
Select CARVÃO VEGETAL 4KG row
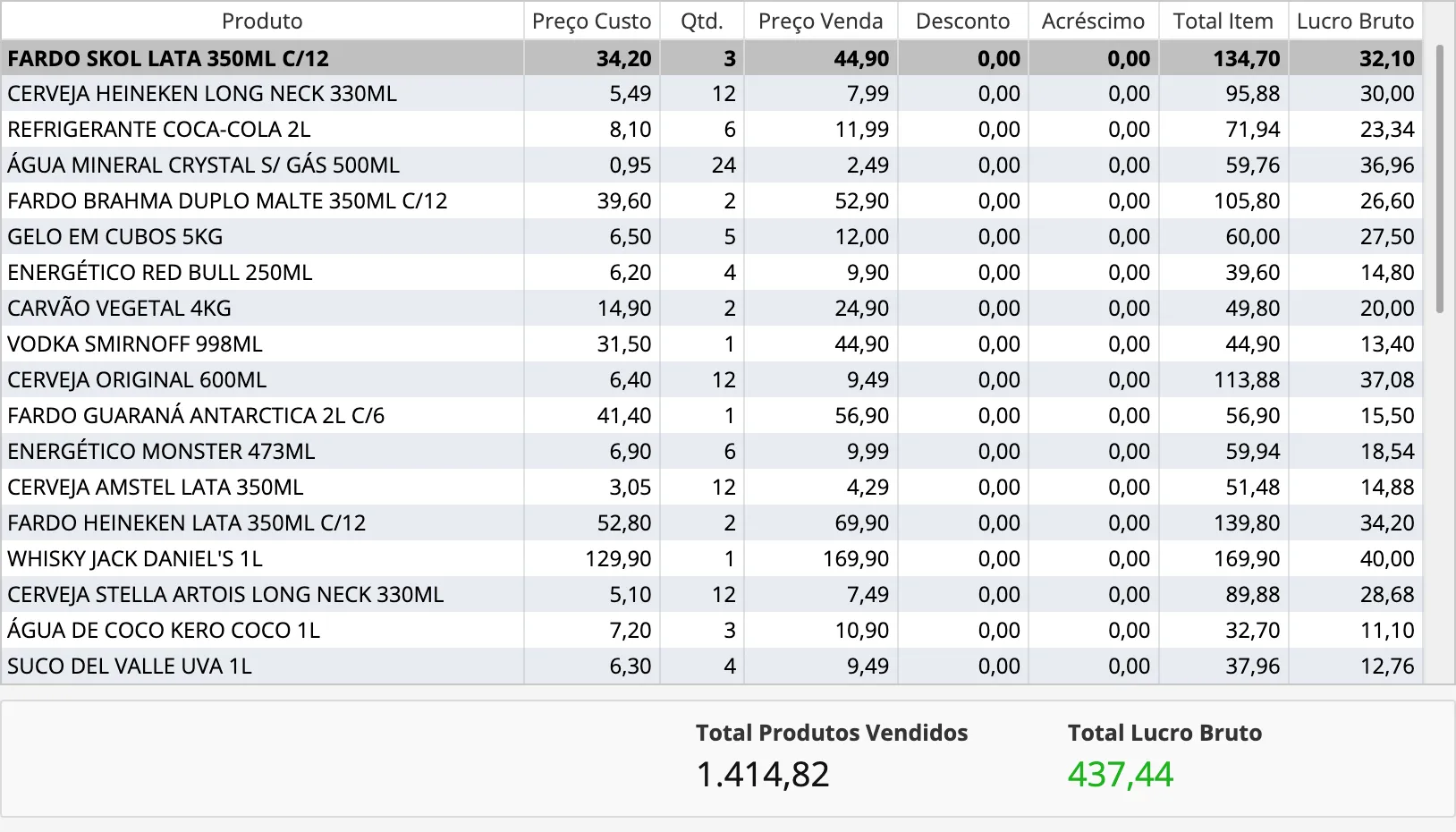pyautogui.click(x=712, y=308)
